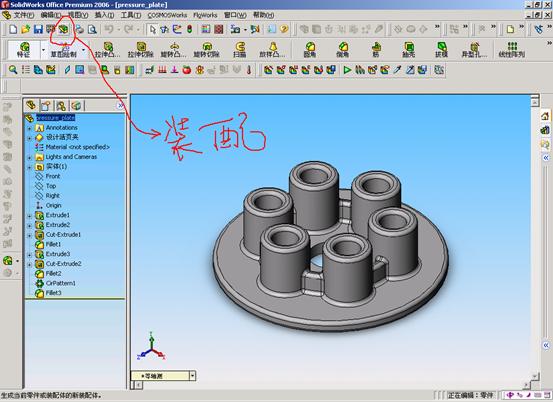Click the Make Assembly from Part icon
The width and height of the screenshot is (553, 402).
click(63, 29)
